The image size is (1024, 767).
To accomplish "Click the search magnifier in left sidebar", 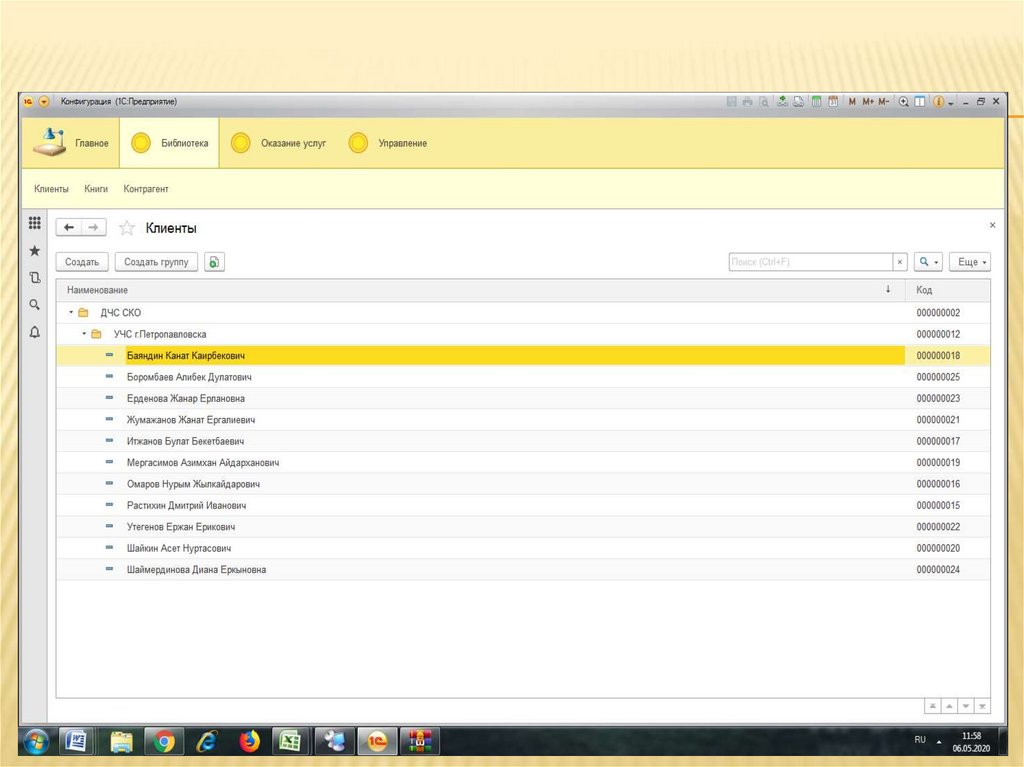I will click(34, 305).
